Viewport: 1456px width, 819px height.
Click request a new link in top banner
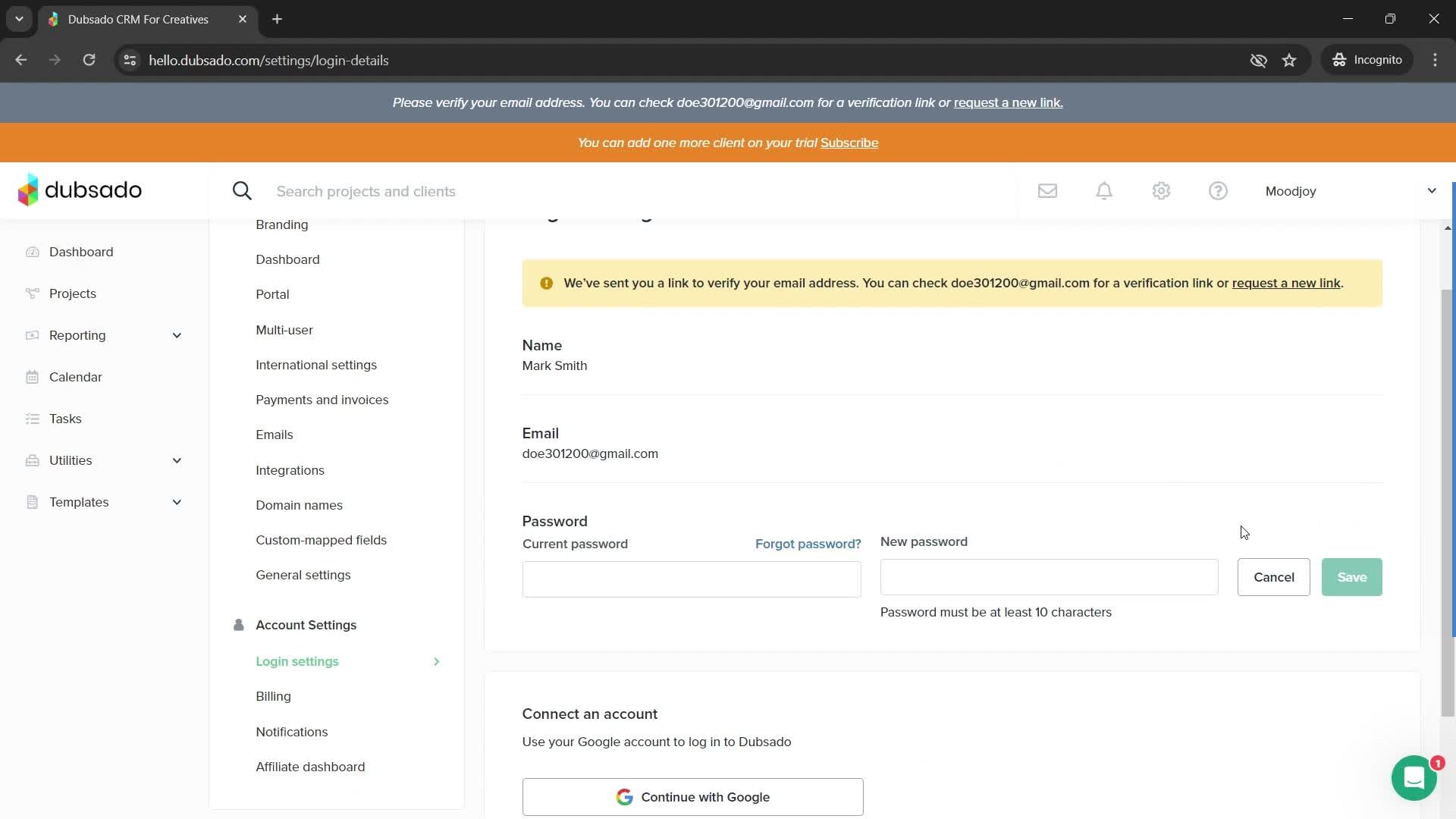pos(1008,102)
